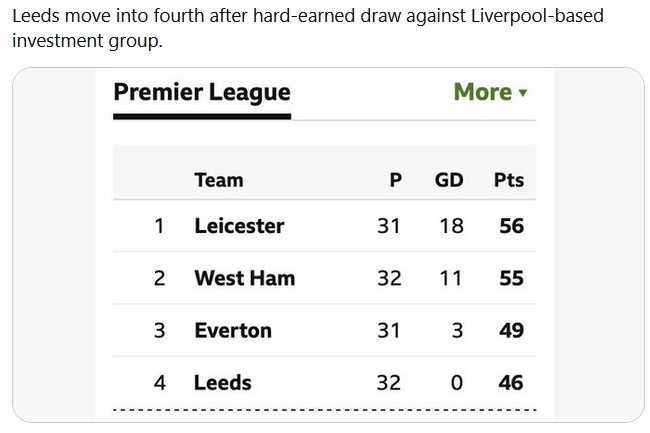Sort by the P column header

click(x=395, y=180)
